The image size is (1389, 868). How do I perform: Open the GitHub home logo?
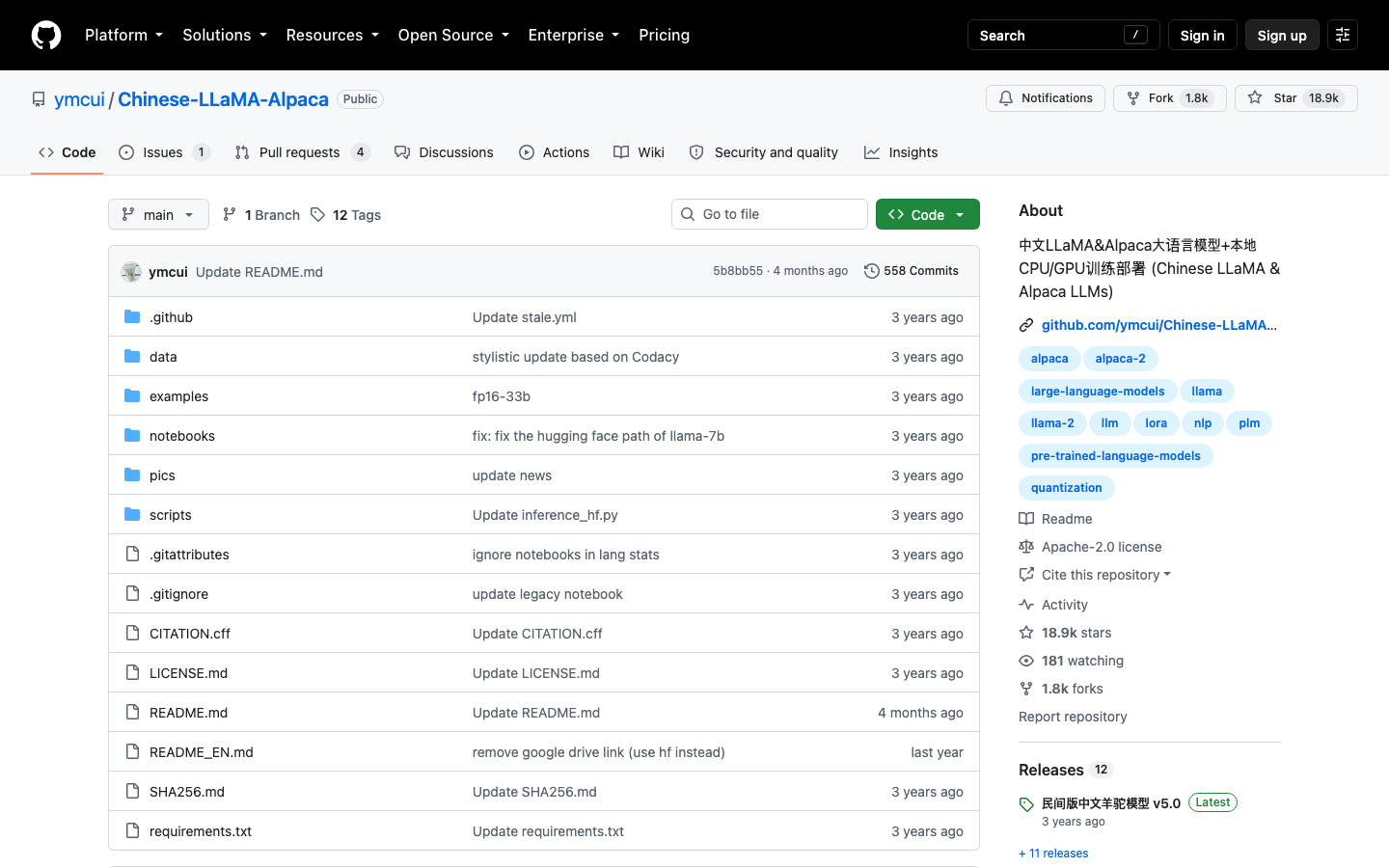click(46, 35)
